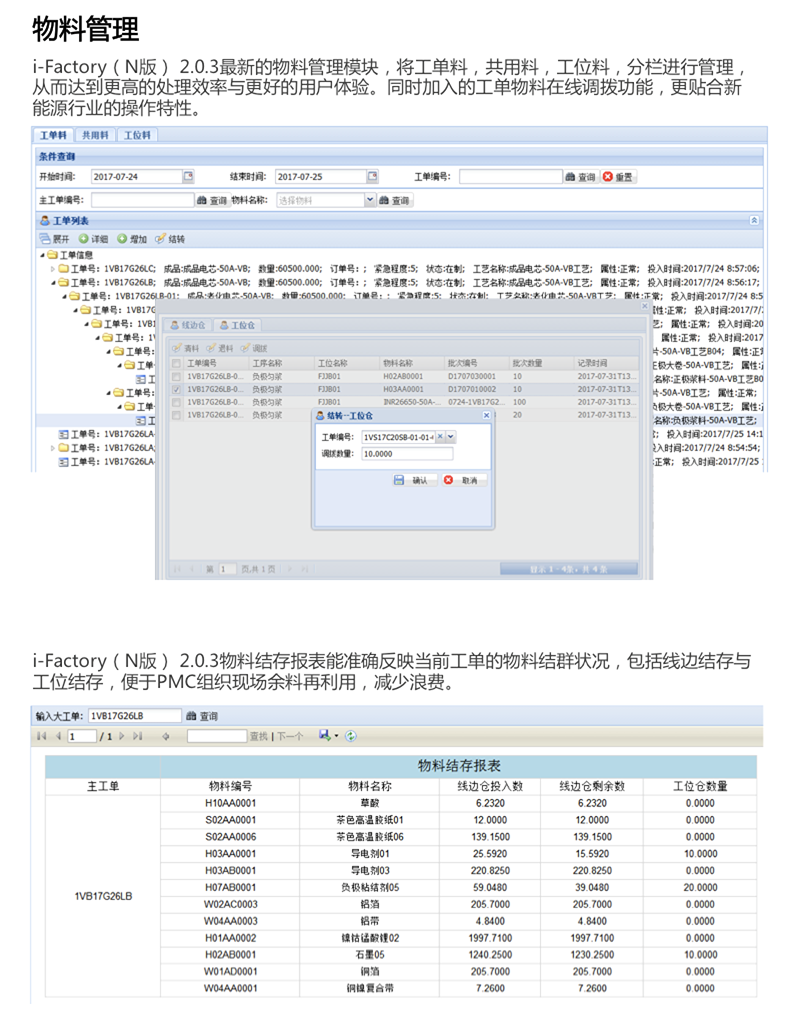Expand the 1VB17G26LC work order node
The width and height of the screenshot is (793, 1018).
tap(53, 269)
